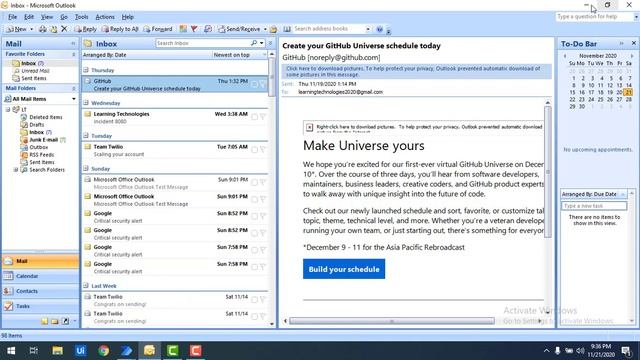
Task: Toggle the category box on the GitHub message
Action: (254, 84)
